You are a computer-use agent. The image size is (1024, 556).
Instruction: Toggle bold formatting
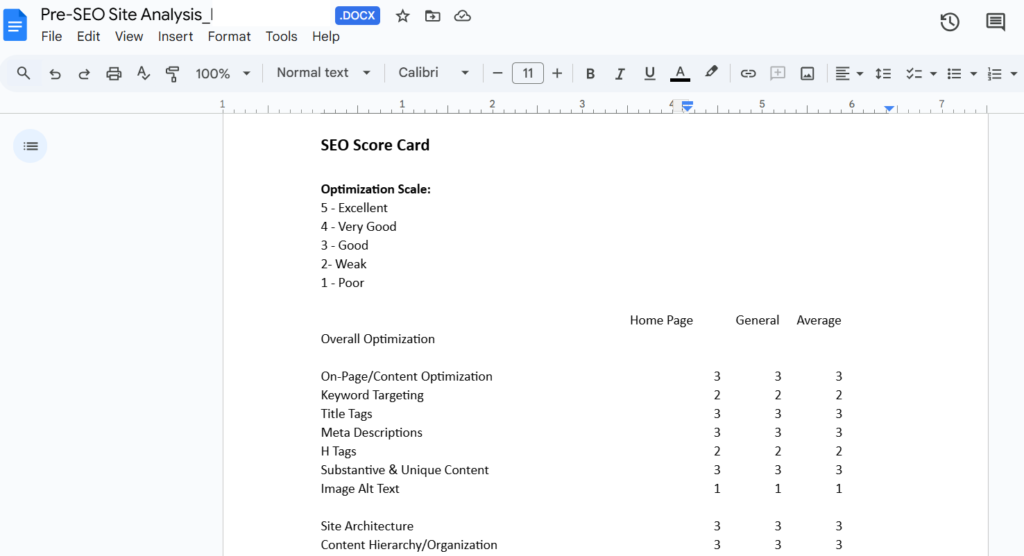click(590, 73)
